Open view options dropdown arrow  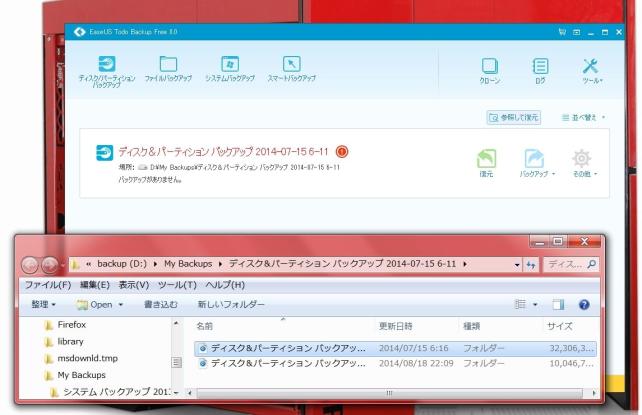pos(535,305)
